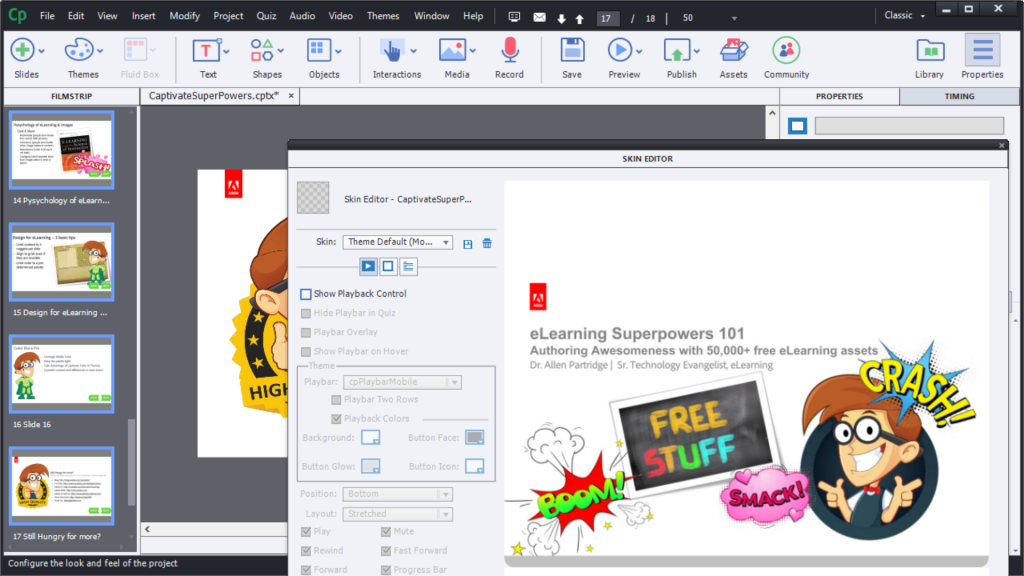Select the slide 16 thumbnail in Filmstrip
Image resolution: width=1024 pixels, height=576 pixels.
pyautogui.click(x=61, y=374)
